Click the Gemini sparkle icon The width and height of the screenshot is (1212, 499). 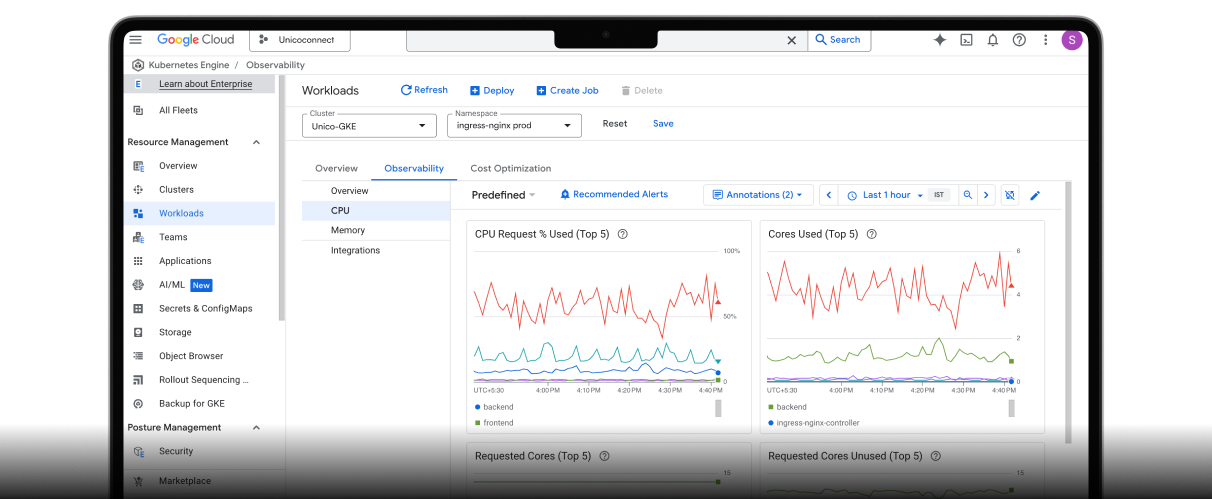pos(939,40)
